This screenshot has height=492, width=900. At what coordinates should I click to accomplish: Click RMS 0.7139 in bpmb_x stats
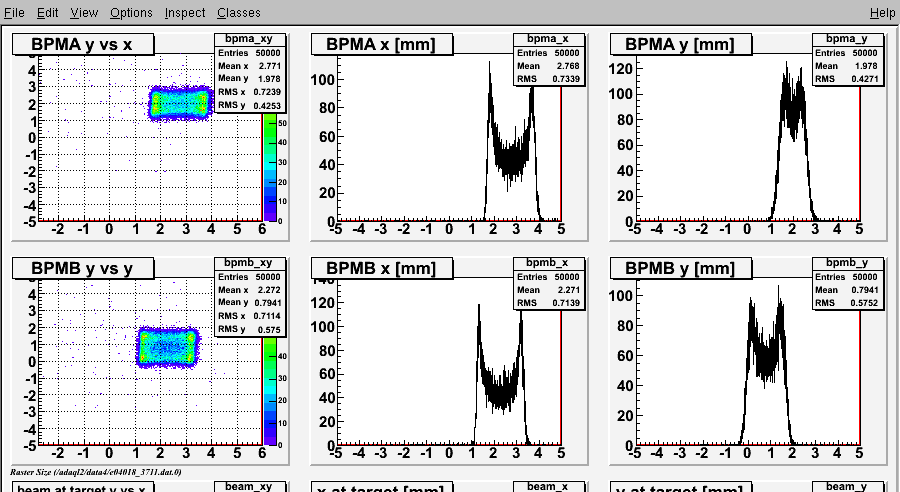(x=548, y=303)
